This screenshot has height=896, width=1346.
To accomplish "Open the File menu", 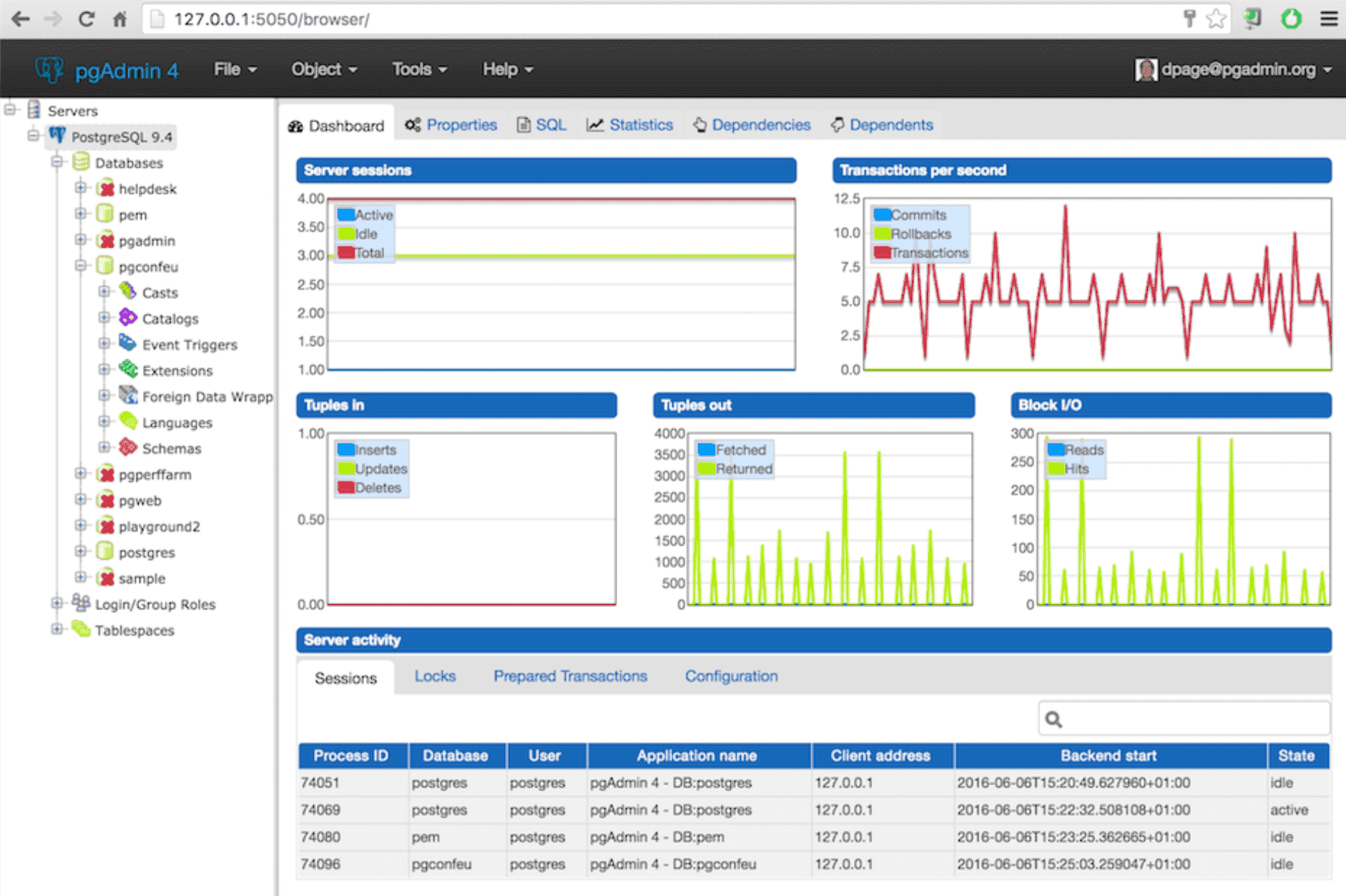I will 235,69.
